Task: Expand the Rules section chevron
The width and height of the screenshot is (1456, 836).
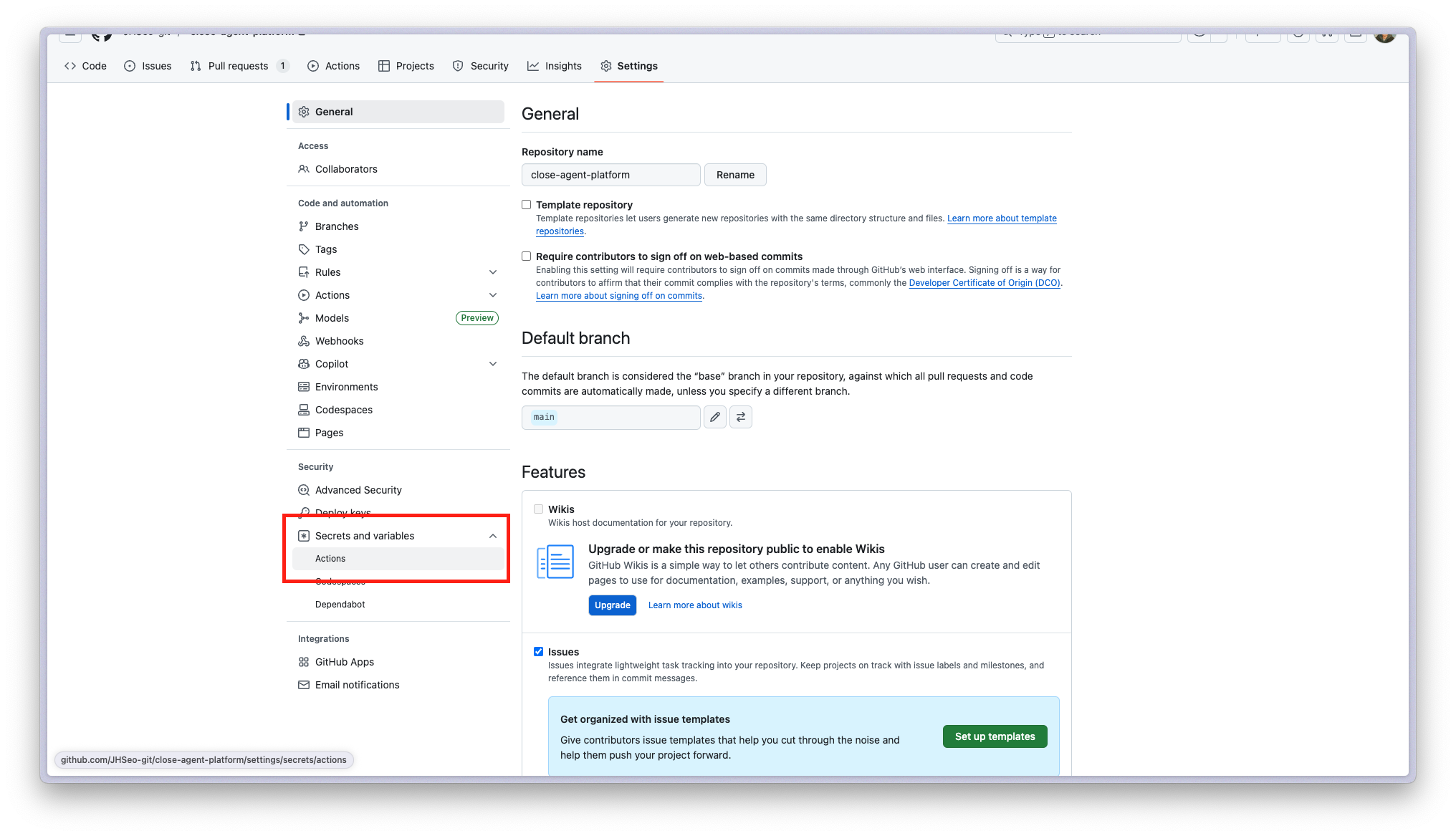Action: [493, 272]
